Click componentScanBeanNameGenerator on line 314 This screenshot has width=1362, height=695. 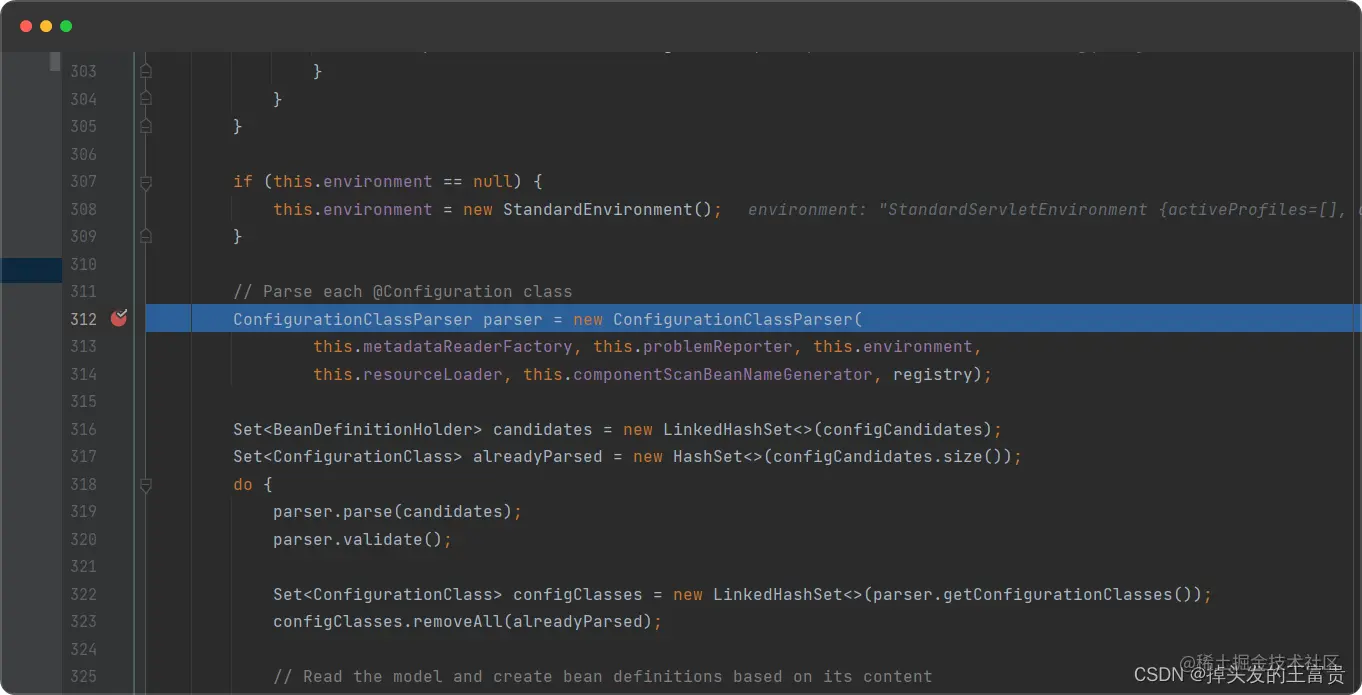pyautogui.click(x=723, y=374)
